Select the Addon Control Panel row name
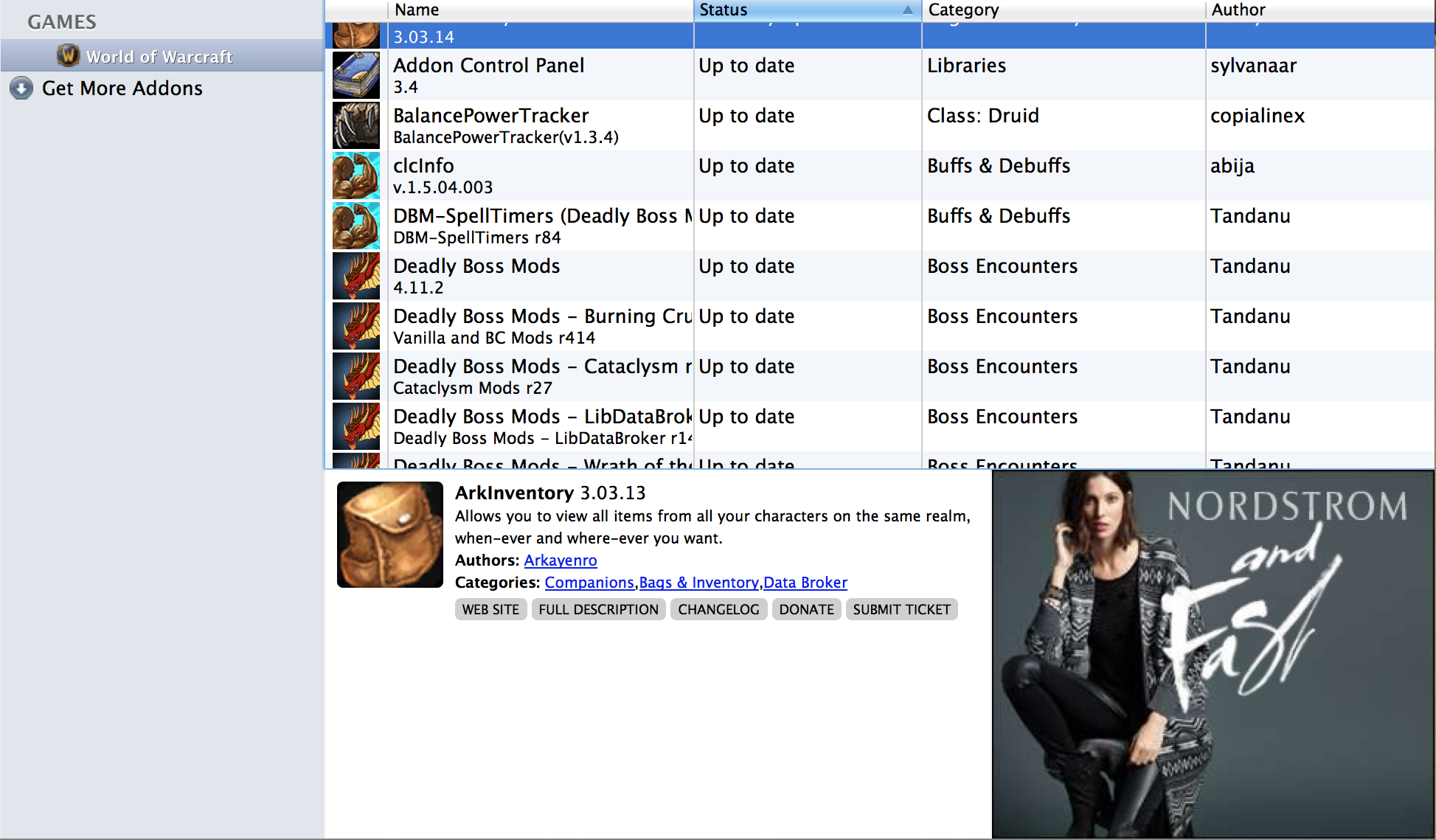Image resolution: width=1436 pixels, height=840 pixels. [x=488, y=66]
